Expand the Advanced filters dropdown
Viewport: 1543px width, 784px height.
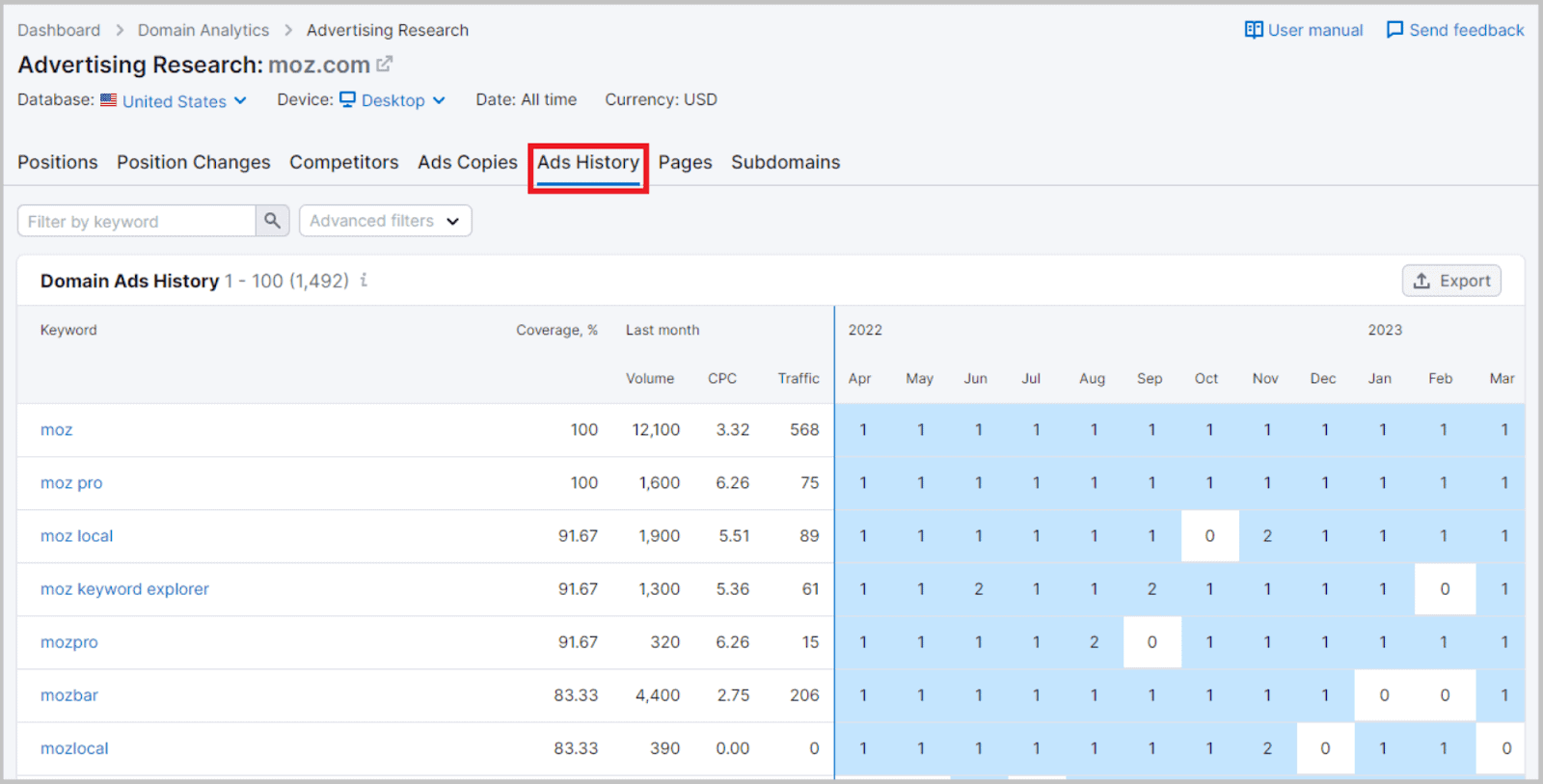385,221
